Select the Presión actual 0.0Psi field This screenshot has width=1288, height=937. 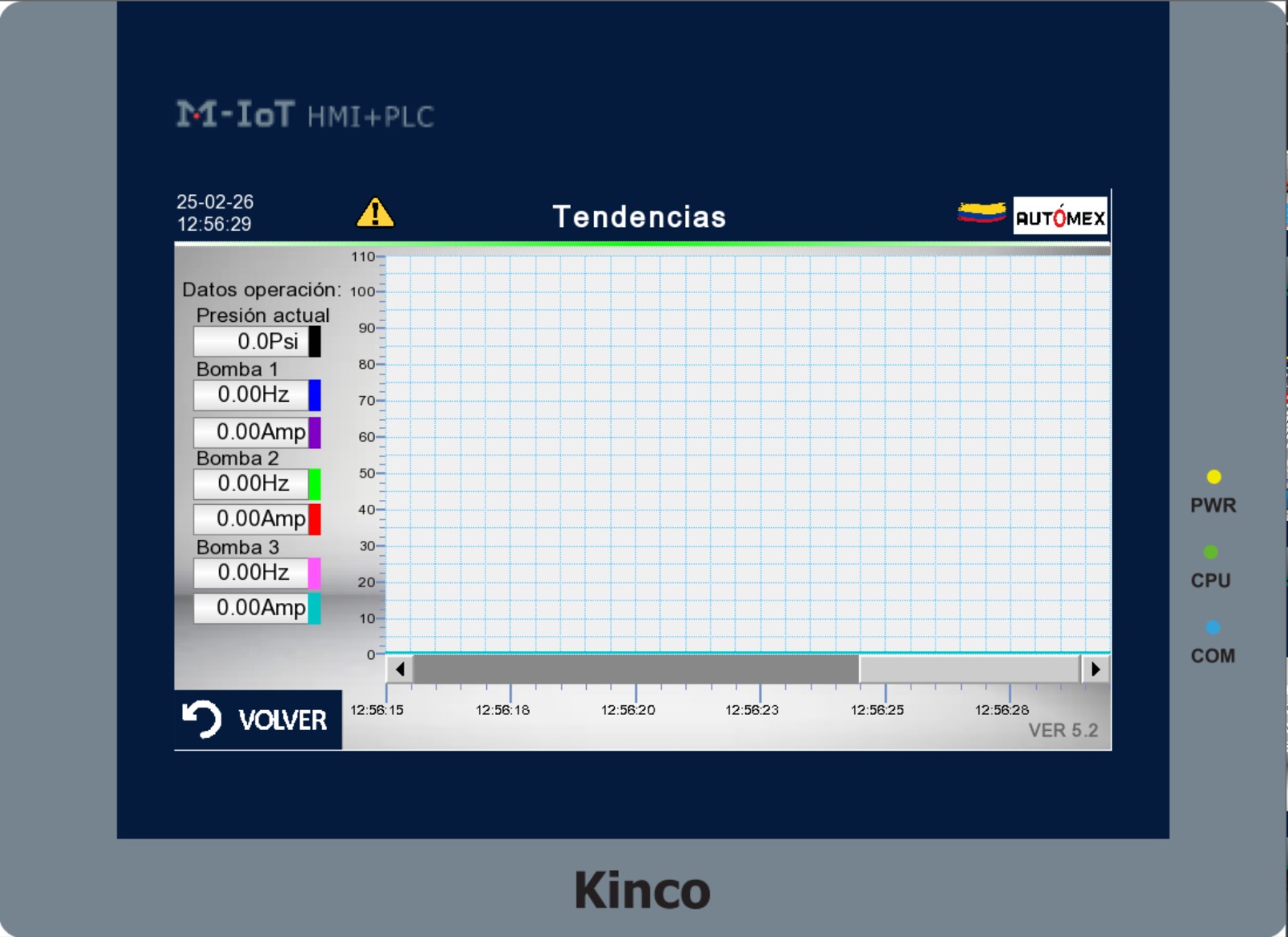pyautogui.click(x=251, y=341)
